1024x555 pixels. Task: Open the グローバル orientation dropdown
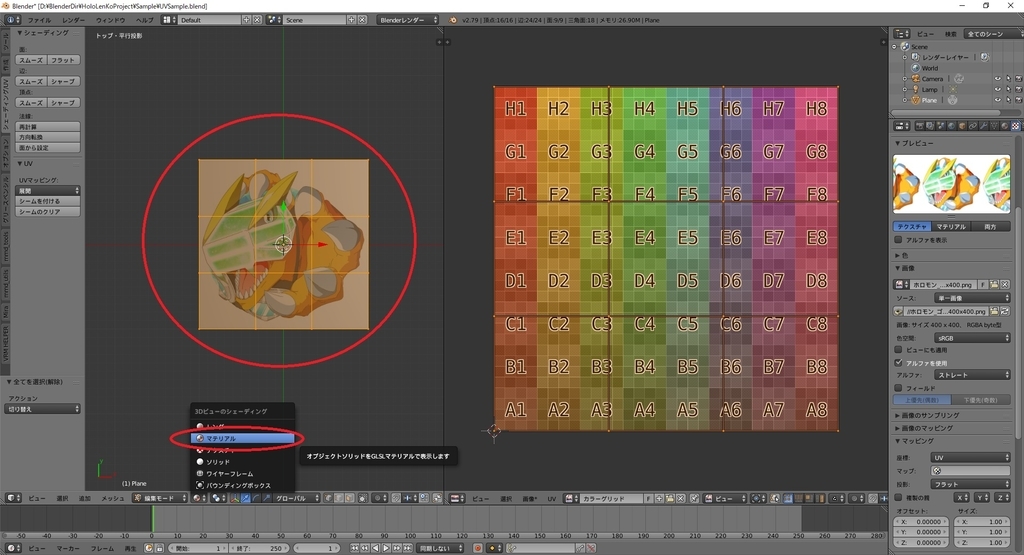click(297, 498)
